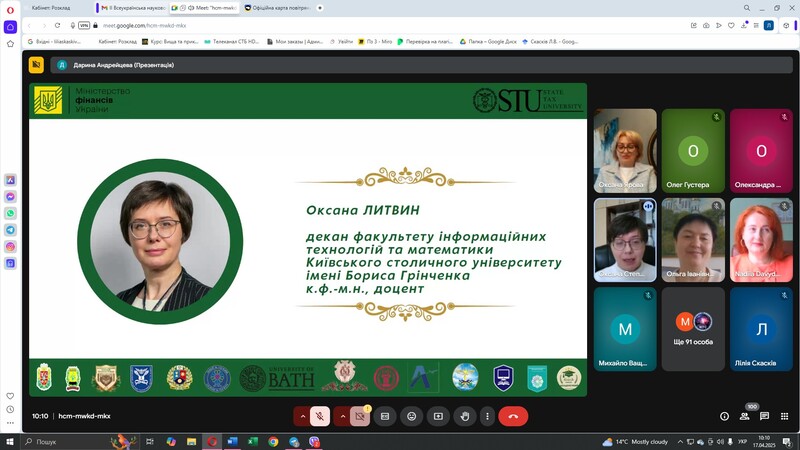The image size is (800, 450).
Task: Add page to bookmarks heart icon
Action: click(x=731, y=26)
